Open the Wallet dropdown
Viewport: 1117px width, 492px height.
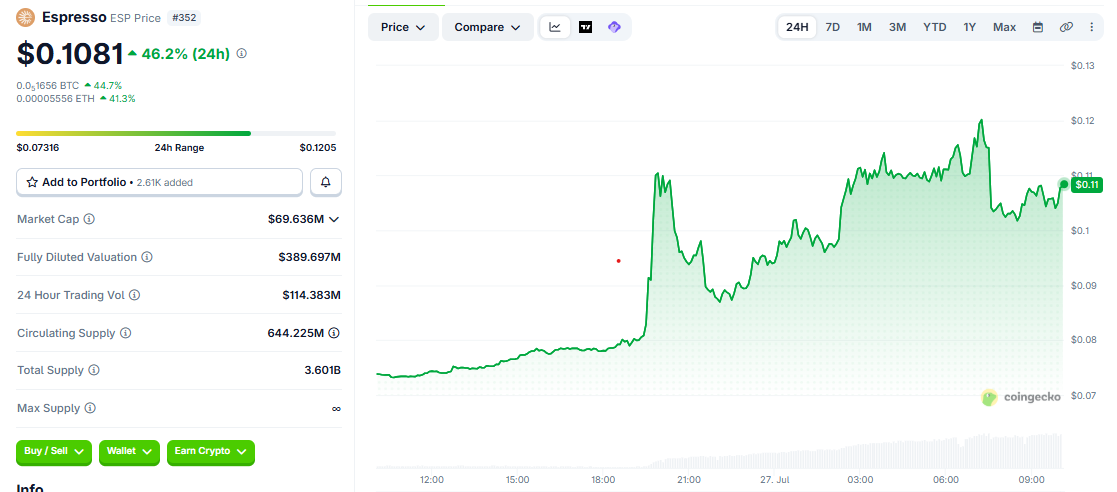pyautogui.click(x=129, y=451)
